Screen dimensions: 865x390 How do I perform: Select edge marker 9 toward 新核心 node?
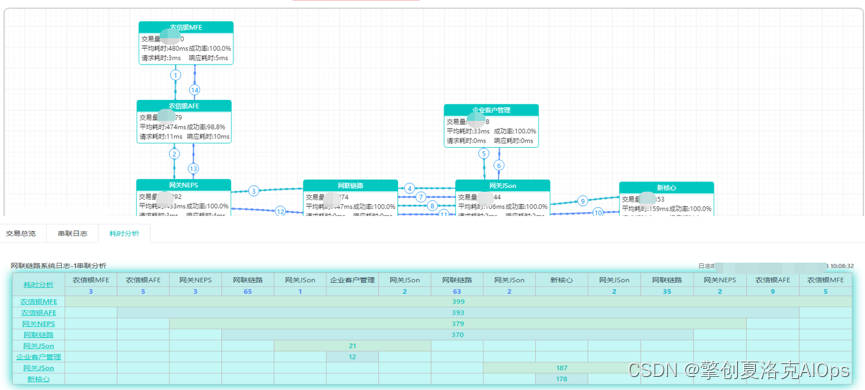click(583, 201)
